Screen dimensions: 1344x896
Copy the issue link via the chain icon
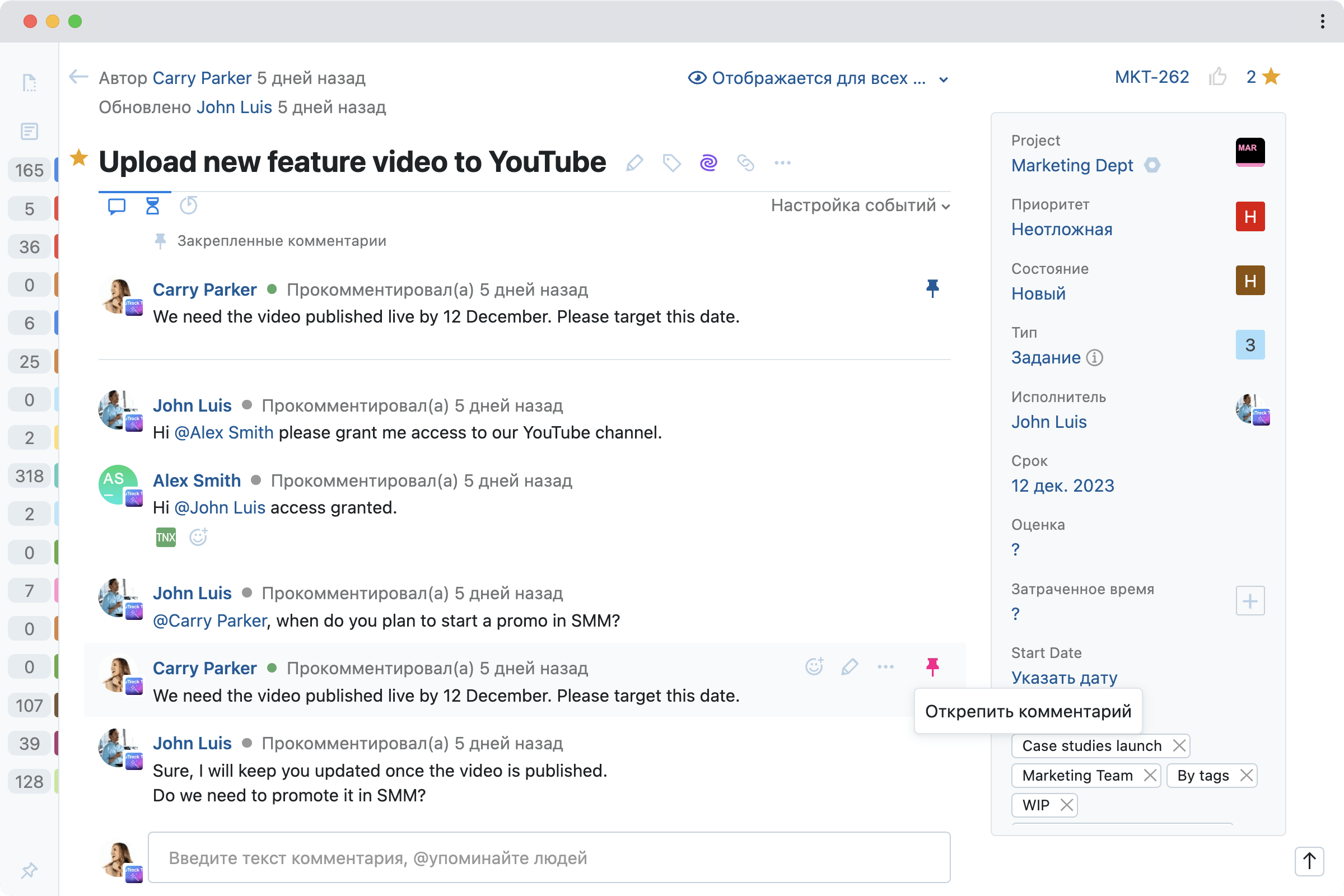click(x=746, y=163)
